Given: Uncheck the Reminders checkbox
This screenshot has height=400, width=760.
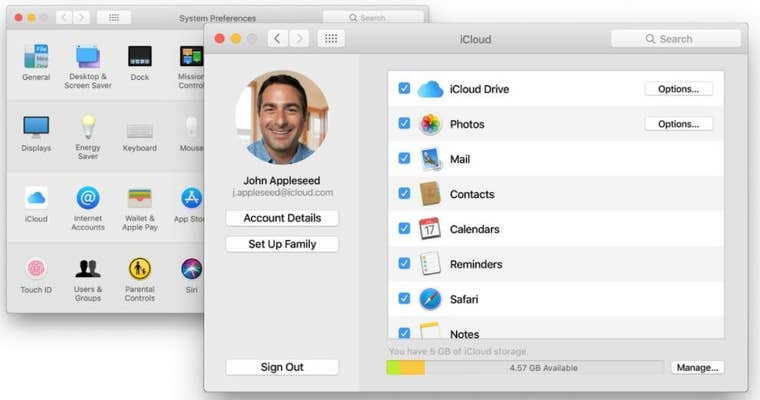Looking at the screenshot, I should (x=404, y=263).
